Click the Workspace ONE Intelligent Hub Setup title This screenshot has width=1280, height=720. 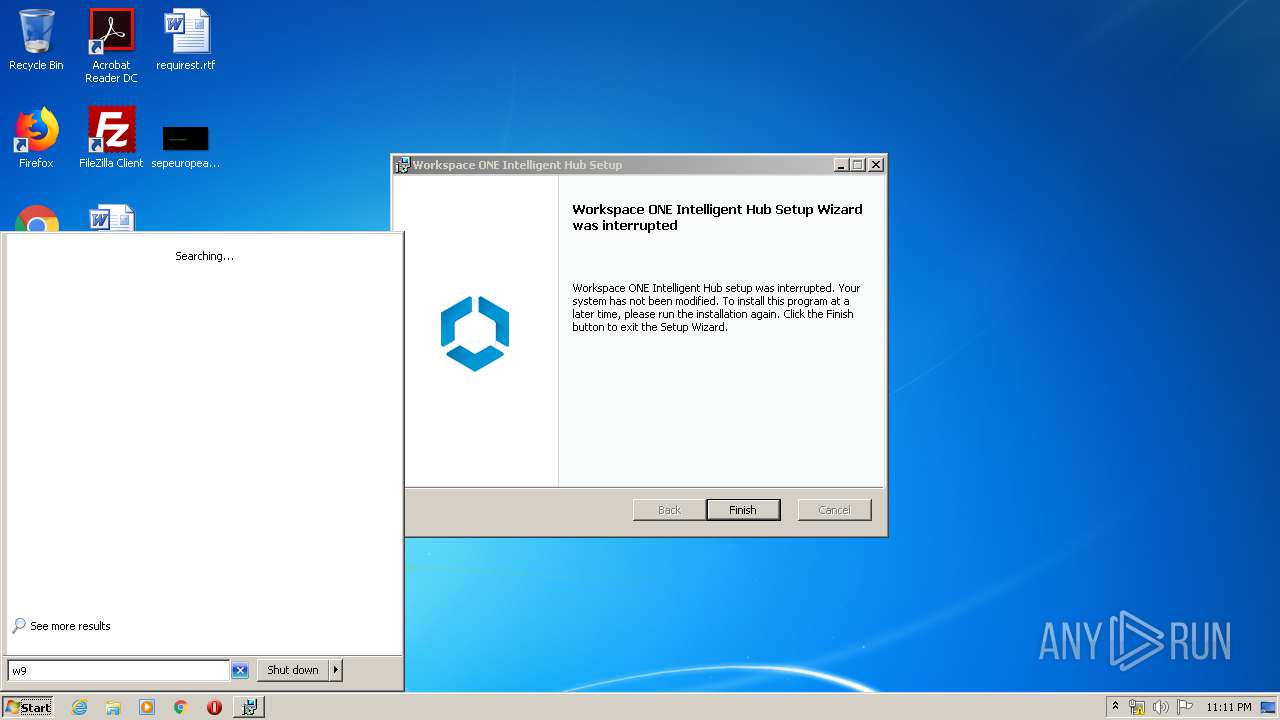[517, 165]
